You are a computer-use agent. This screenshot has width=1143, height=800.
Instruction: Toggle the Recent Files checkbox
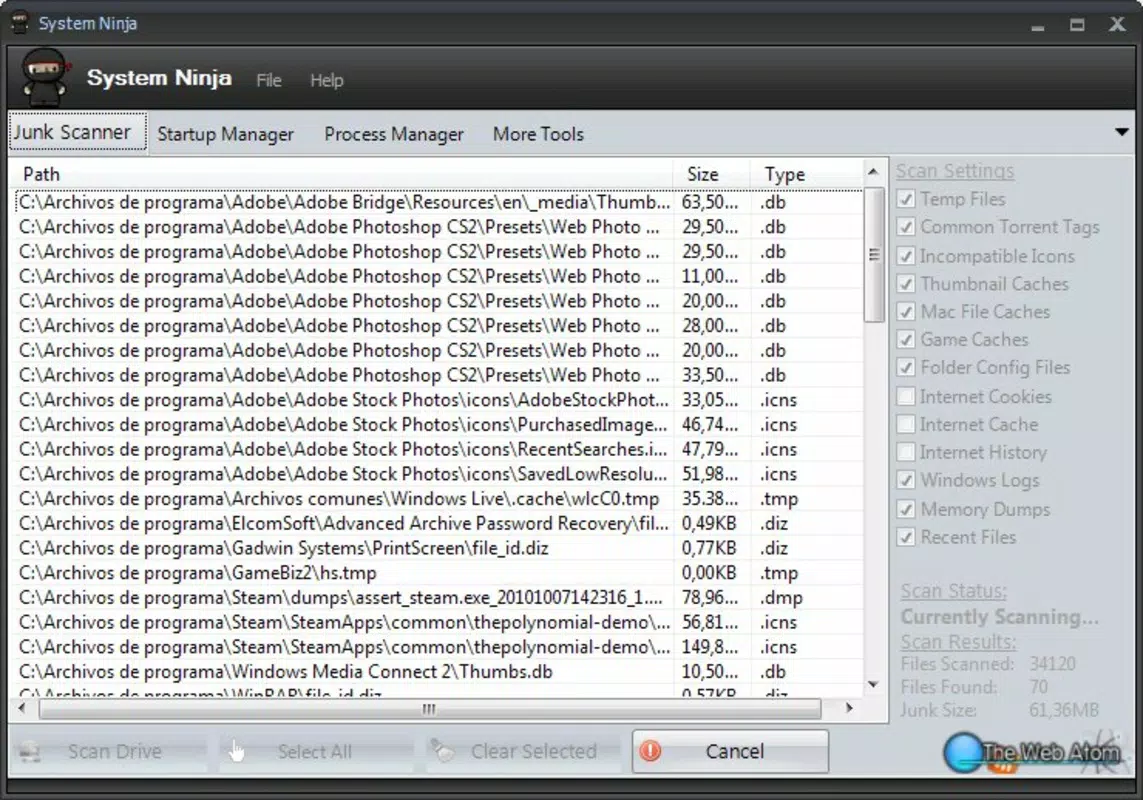click(905, 537)
